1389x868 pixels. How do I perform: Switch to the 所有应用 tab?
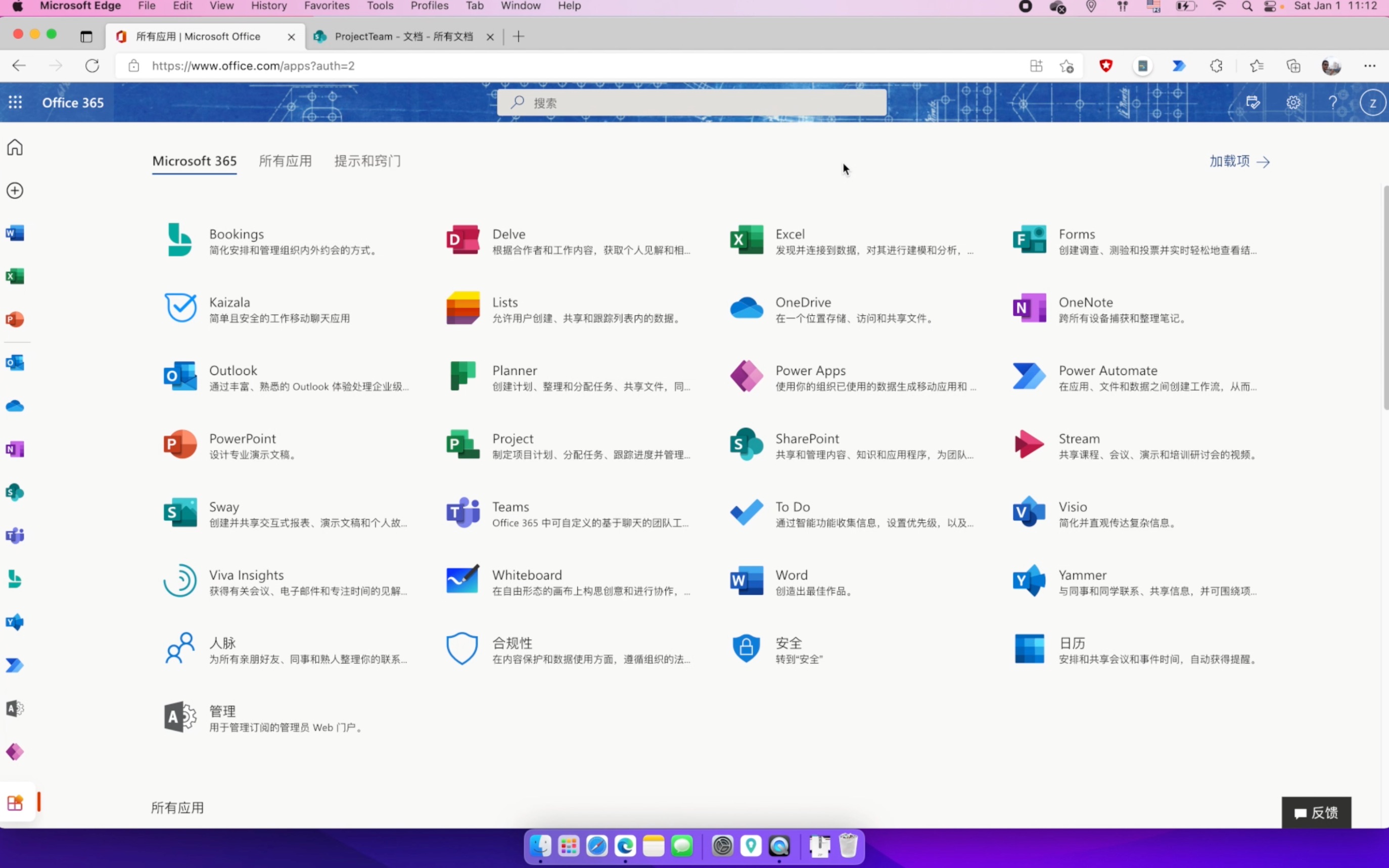(286, 161)
